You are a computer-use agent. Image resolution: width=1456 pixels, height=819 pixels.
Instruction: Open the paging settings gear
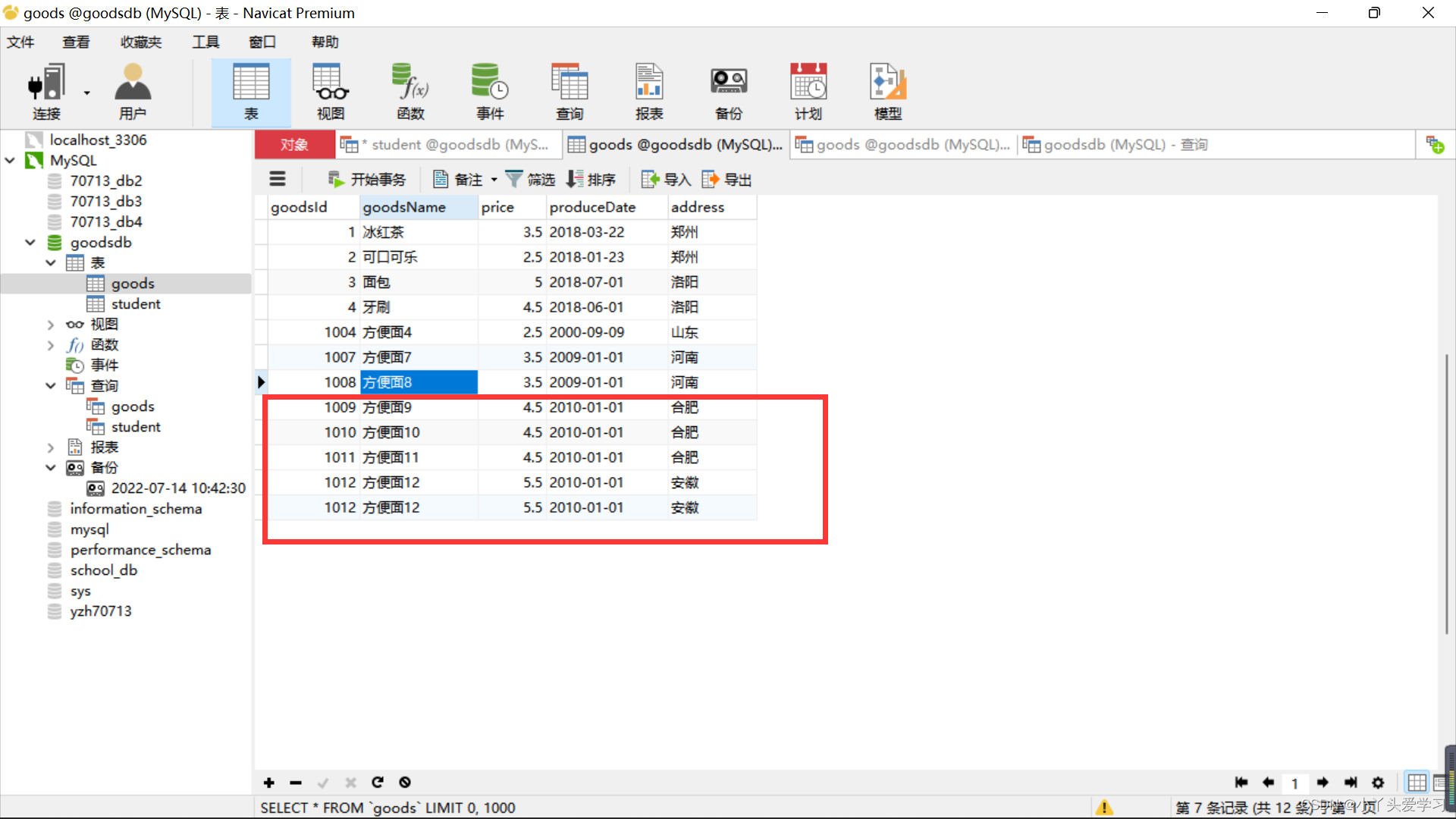(x=1378, y=783)
